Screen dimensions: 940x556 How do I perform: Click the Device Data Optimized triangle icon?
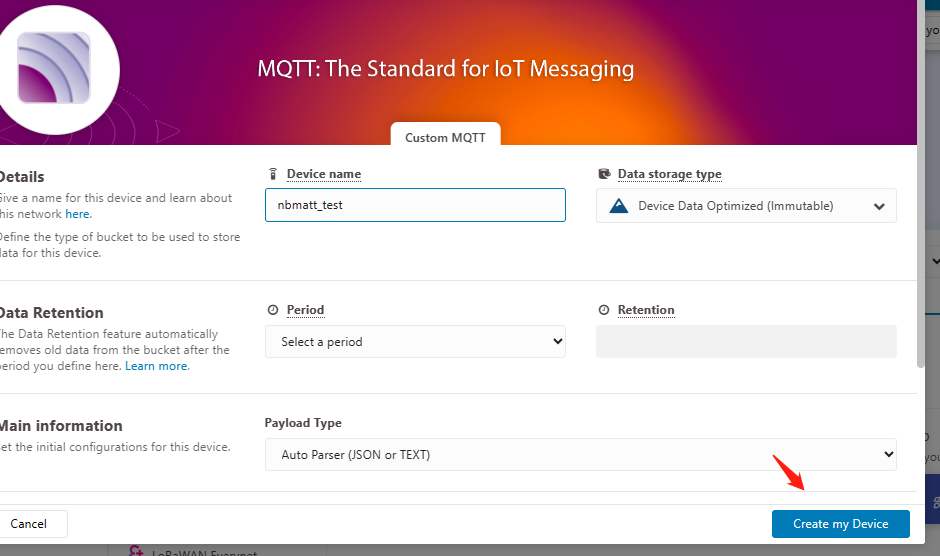point(619,206)
